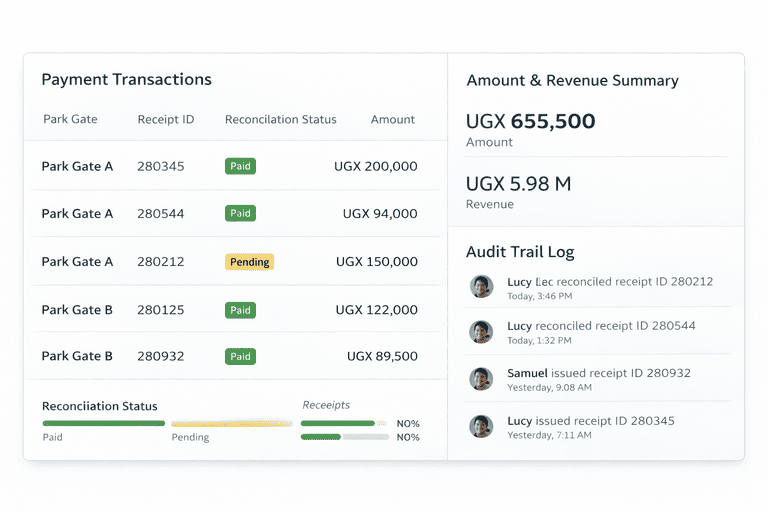The height and width of the screenshot is (512, 768).
Task: Click the Paid badge for receipt 280125
Action: point(240,310)
